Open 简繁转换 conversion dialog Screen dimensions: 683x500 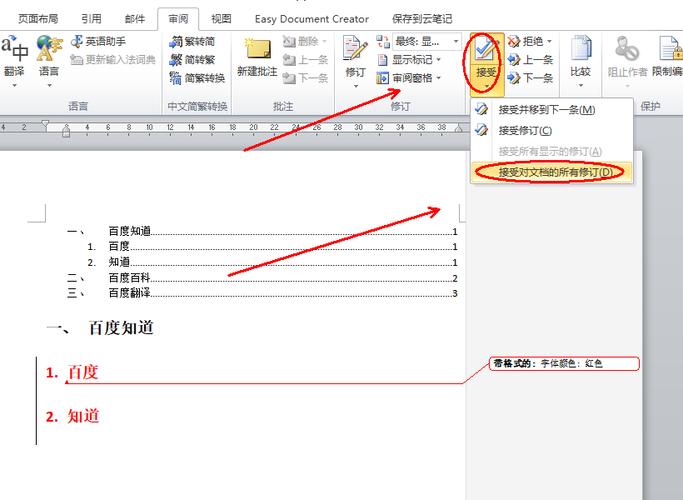[197, 78]
